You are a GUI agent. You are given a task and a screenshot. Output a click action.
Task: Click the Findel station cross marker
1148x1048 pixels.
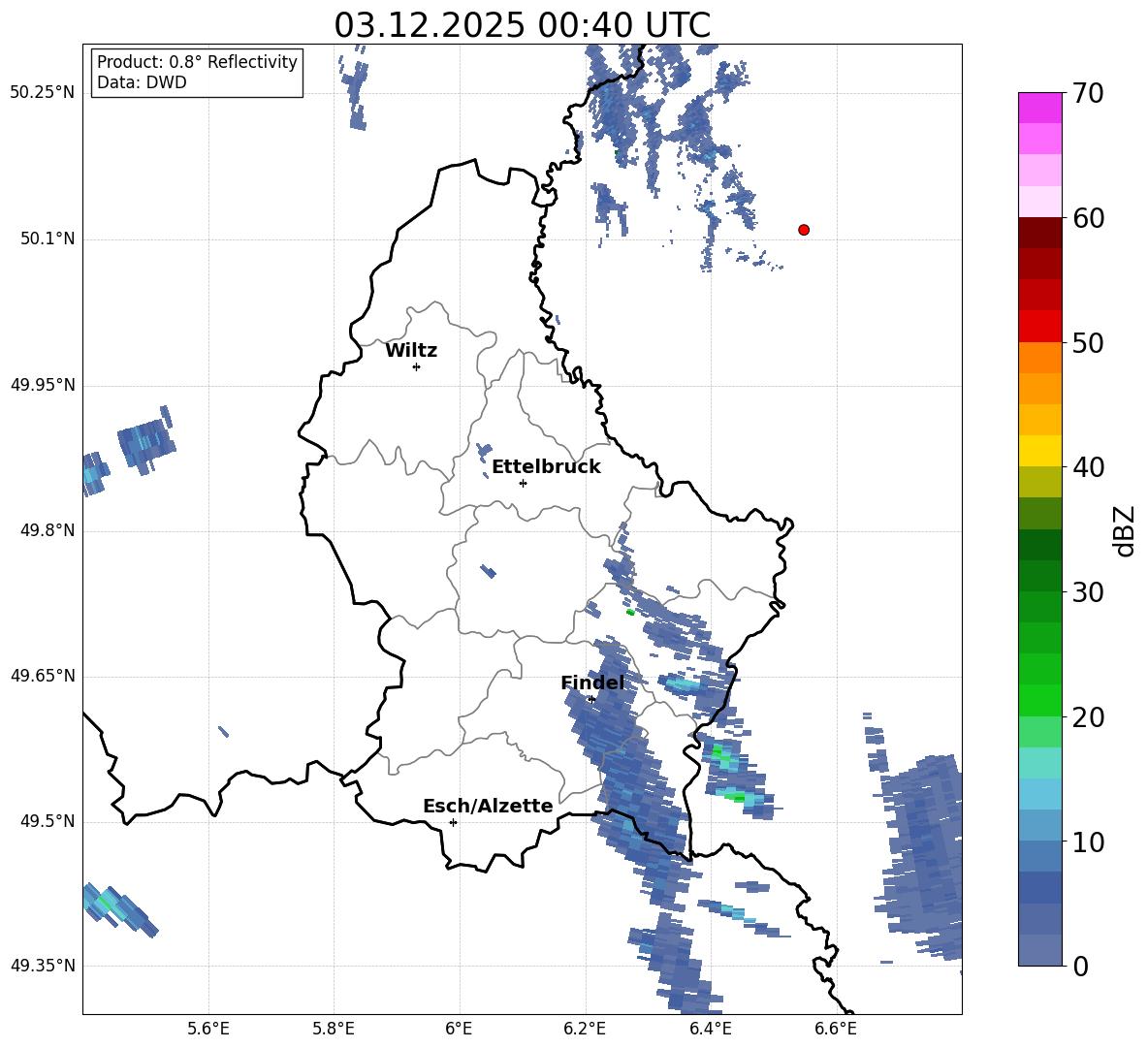coord(591,699)
